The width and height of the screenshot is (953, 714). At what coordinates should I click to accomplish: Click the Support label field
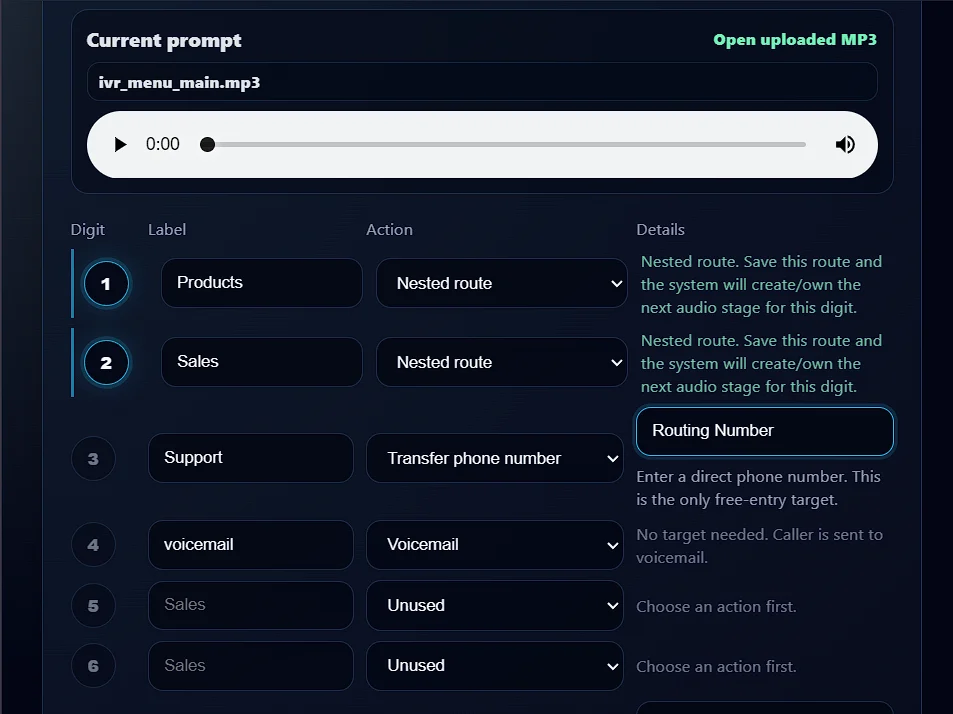(x=250, y=458)
